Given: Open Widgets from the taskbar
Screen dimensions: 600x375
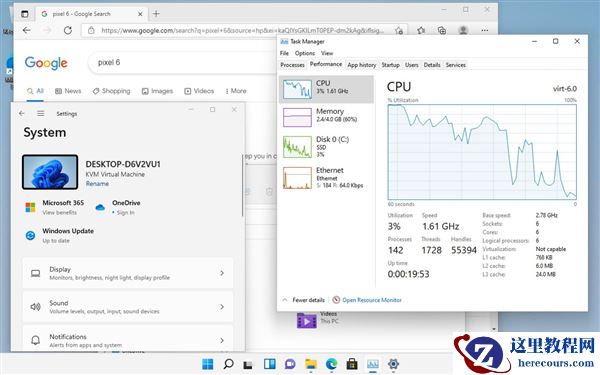Looking at the screenshot, I should pos(269,364).
